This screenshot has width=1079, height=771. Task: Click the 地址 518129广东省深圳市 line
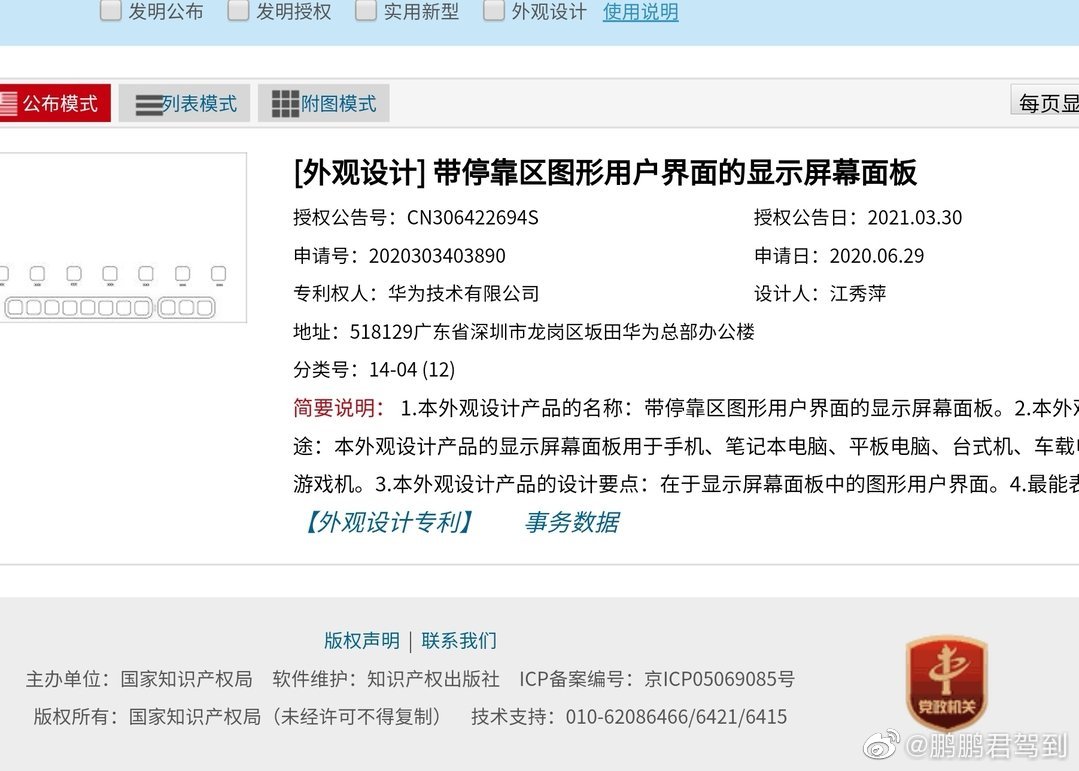(x=524, y=332)
